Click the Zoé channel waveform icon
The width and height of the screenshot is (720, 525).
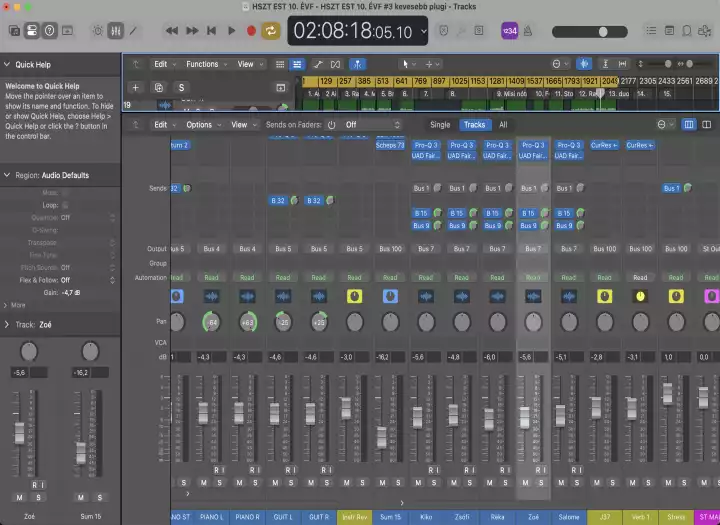coord(533,297)
